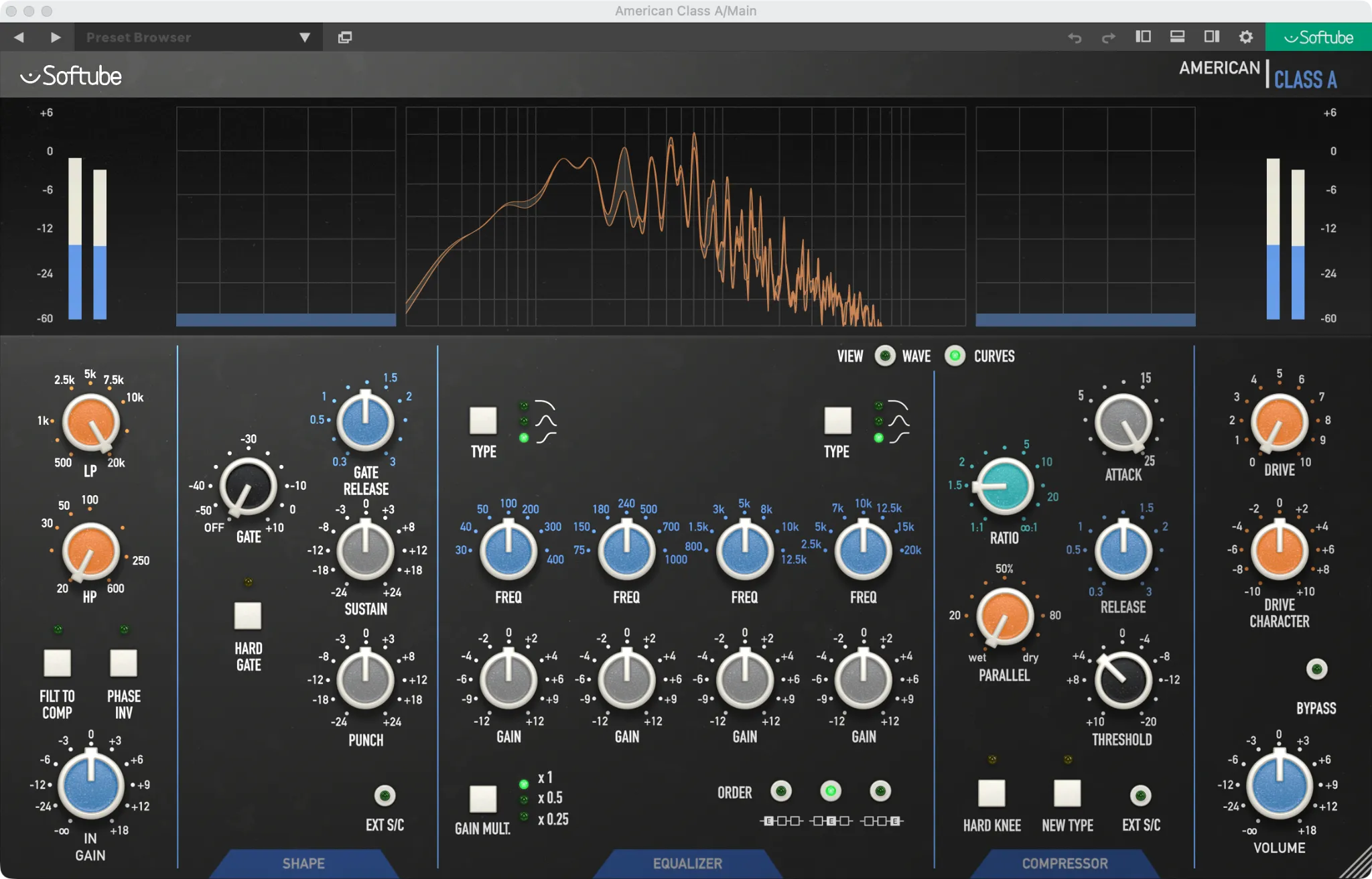
Task: Click the compressor RATIO knob
Action: coord(1004,486)
